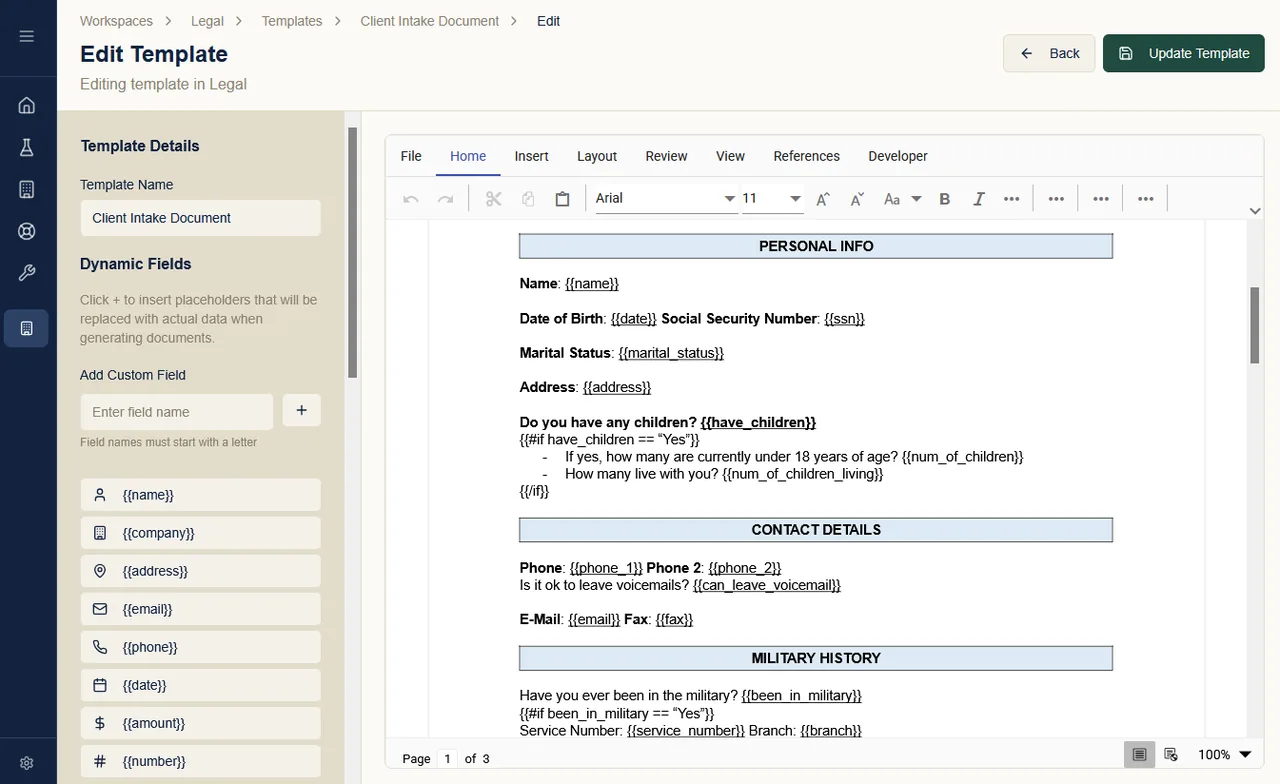Switch to the Layout tab
1280x784 pixels.
pyautogui.click(x=597, y=156)
